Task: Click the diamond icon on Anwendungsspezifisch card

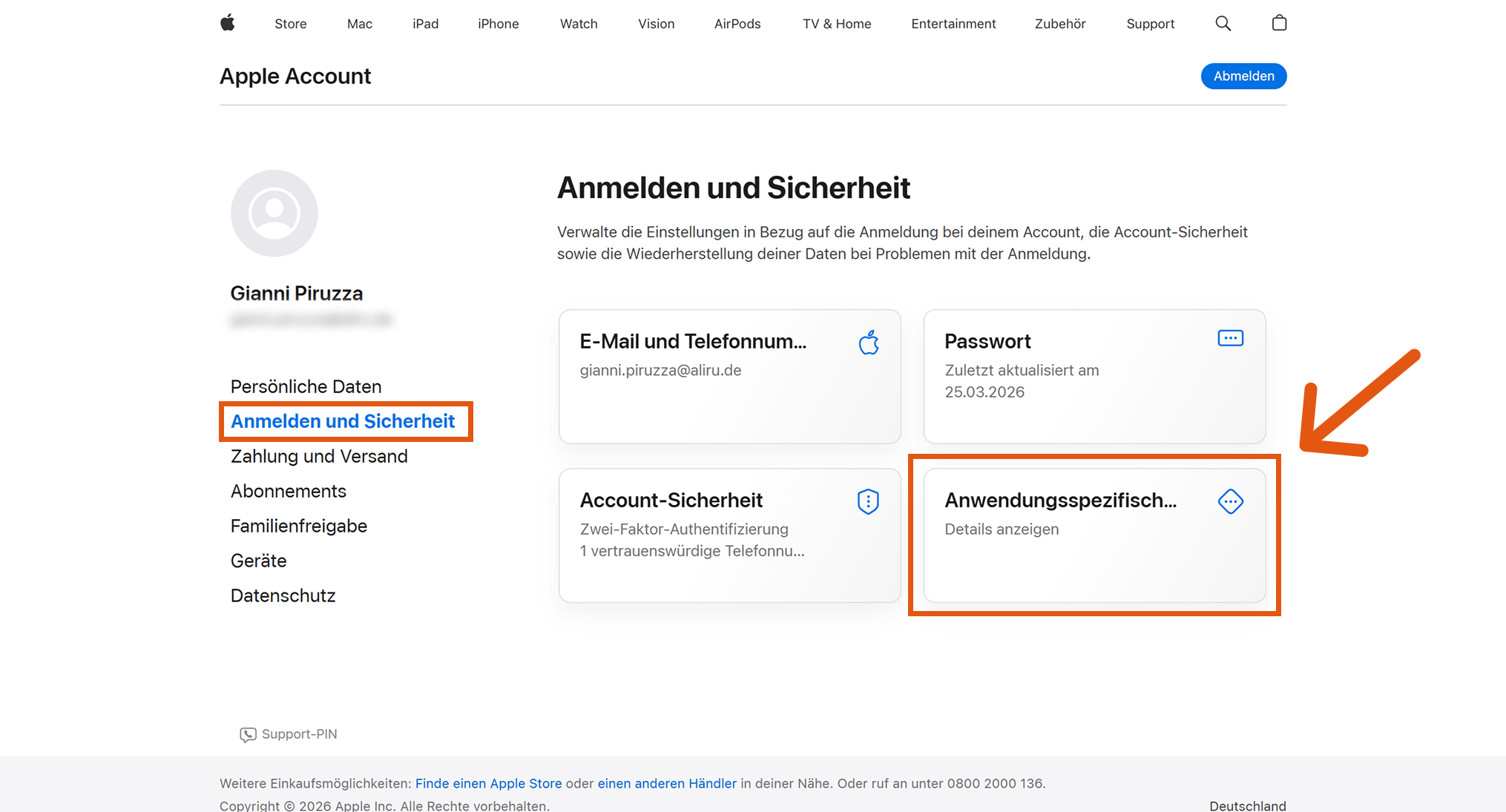Action: click(1231, 501)
